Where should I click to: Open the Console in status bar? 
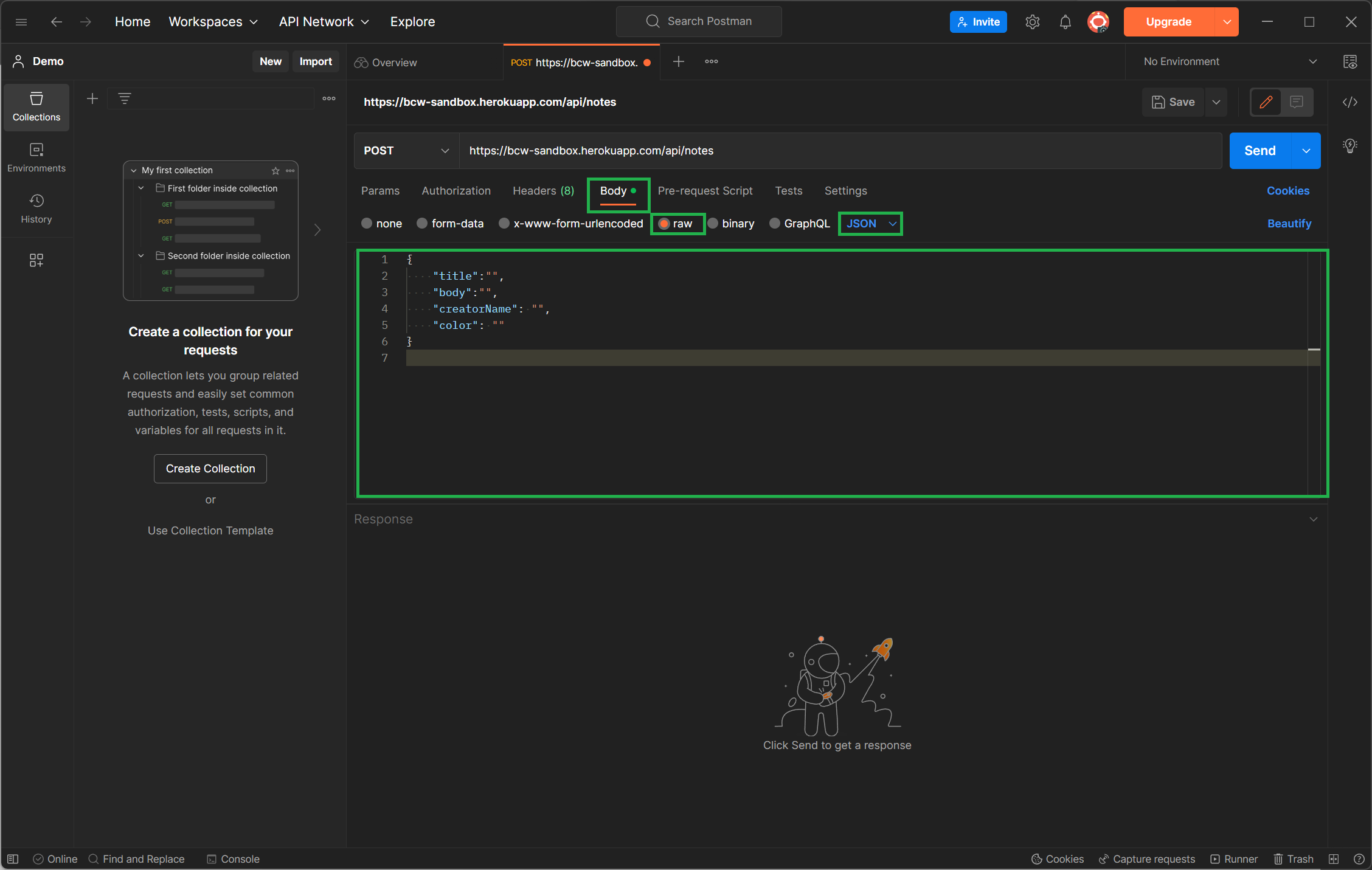coord(233,859)
